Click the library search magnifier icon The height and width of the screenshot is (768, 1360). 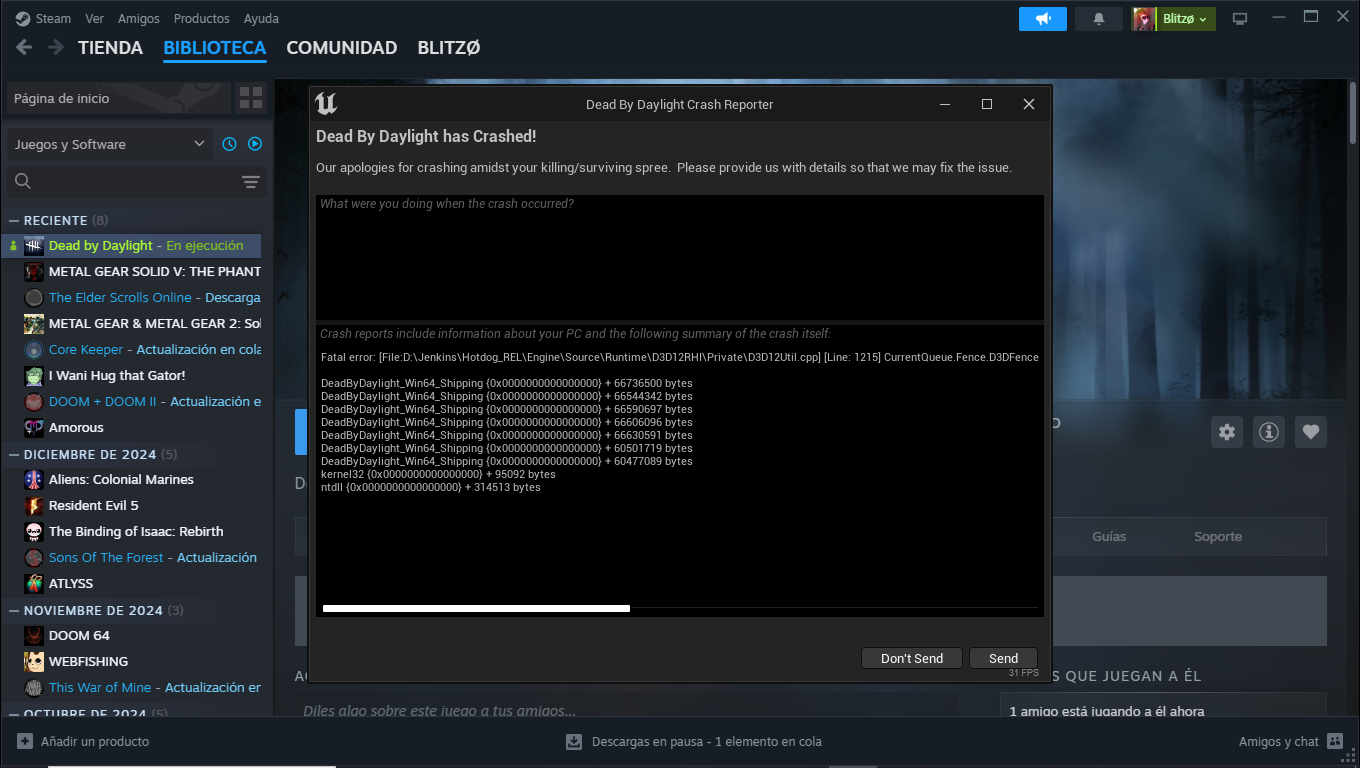(23, 181)
